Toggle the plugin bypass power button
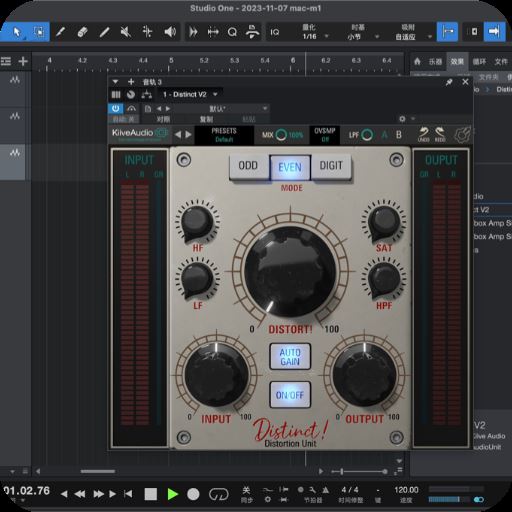The image size is (512, 512). pos(116,109)
